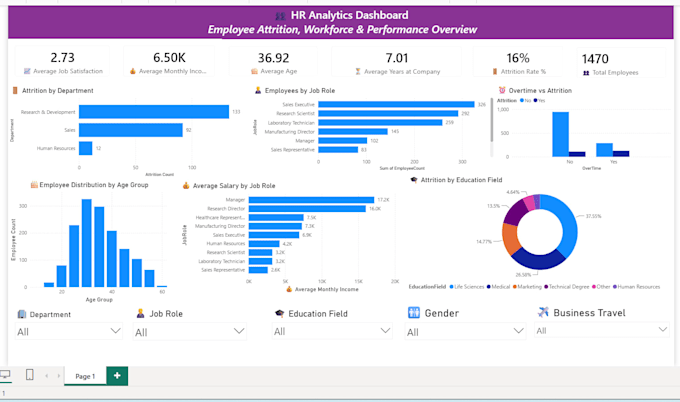Select the Sales Executive employee count bar
The width and height of the screenshot is (680, 402).
click(x=396, y=105)
